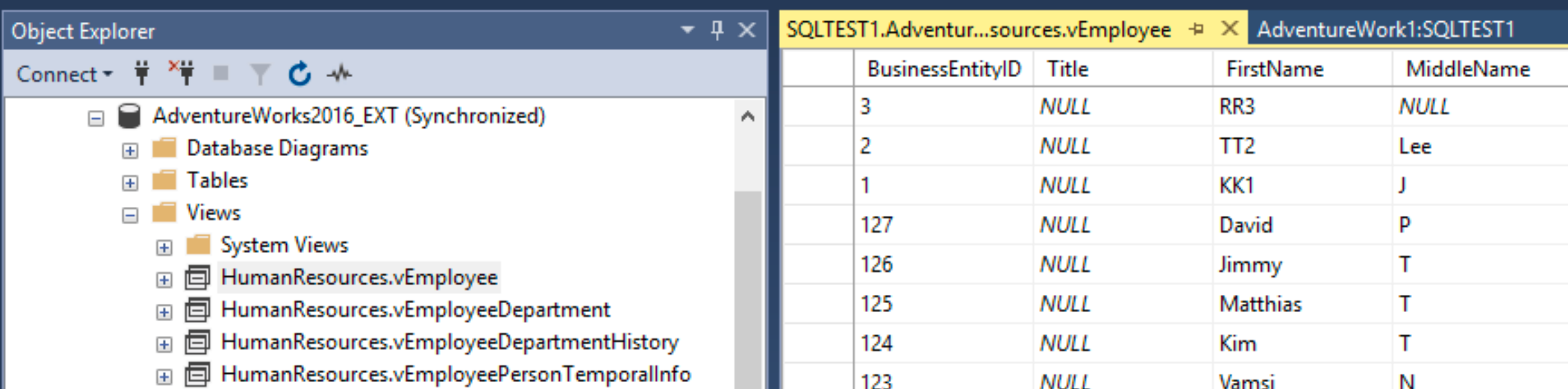Click the Tables folder icon
The width and height of the screenshot is (1568, 389).
point(164,180)
